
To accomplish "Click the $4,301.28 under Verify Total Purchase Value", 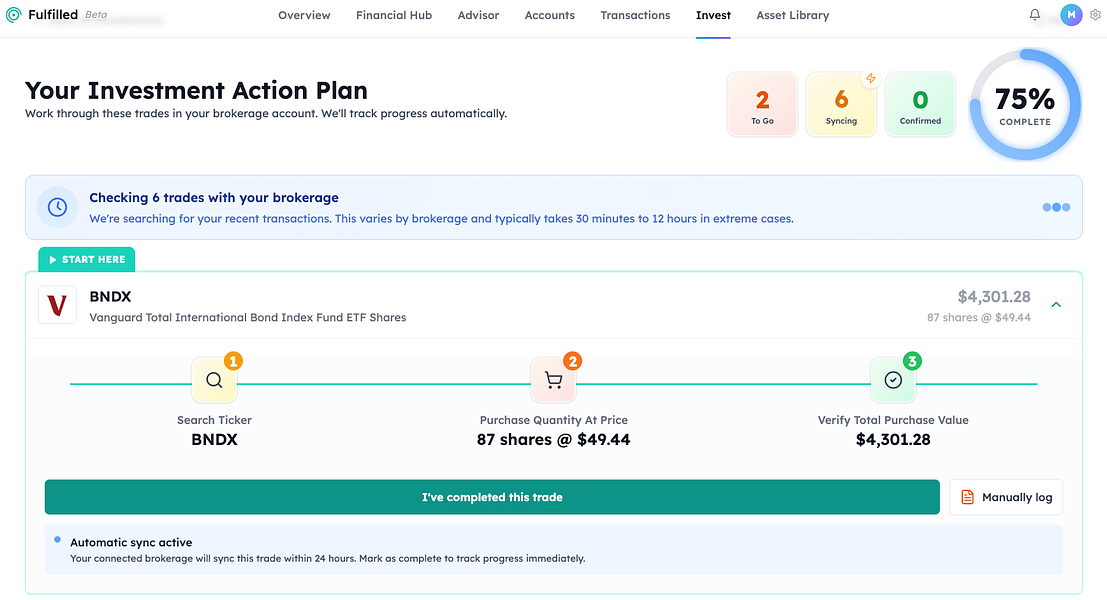I will coord(893,440).
